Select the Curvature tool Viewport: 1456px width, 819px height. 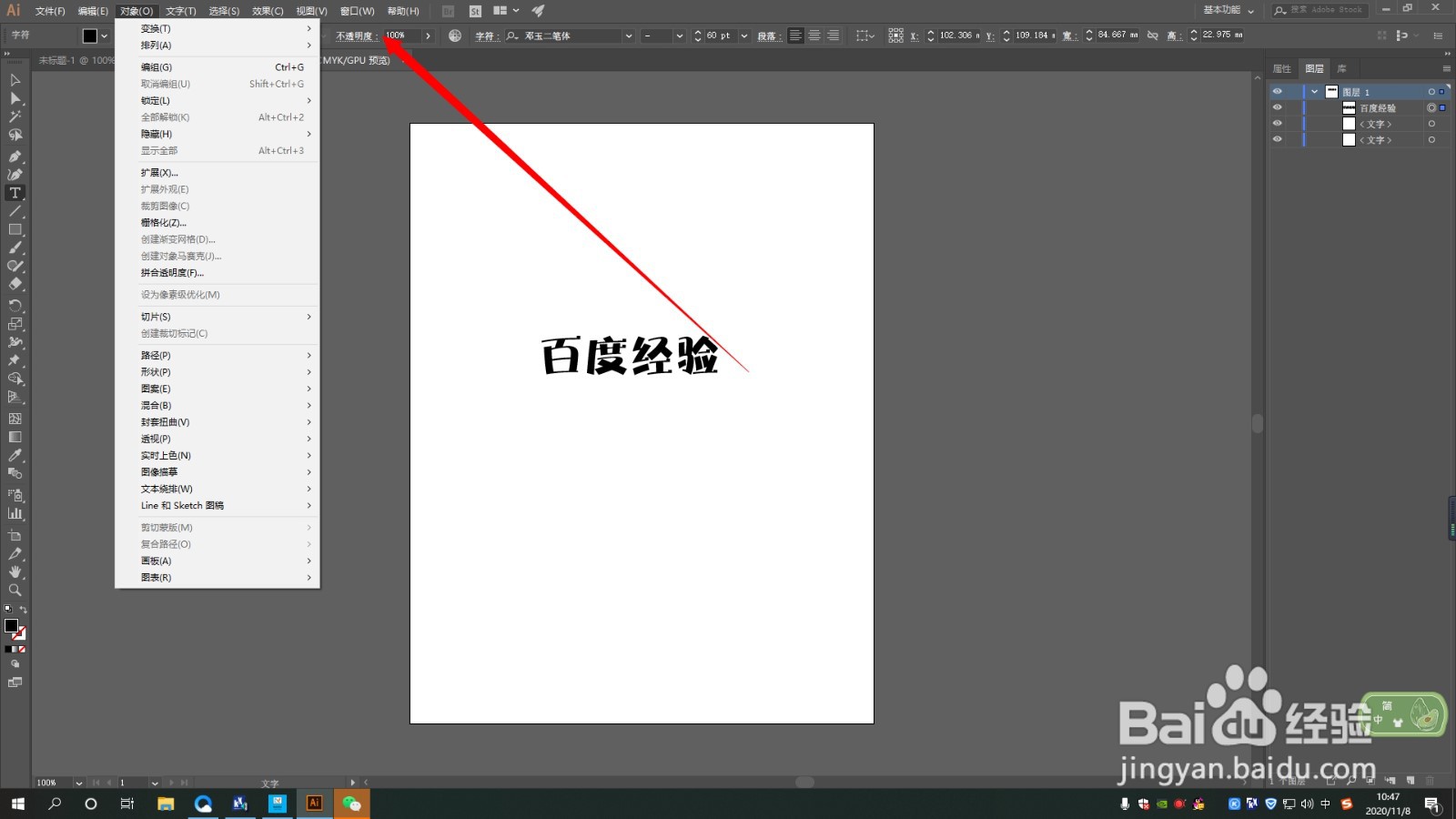15,174
